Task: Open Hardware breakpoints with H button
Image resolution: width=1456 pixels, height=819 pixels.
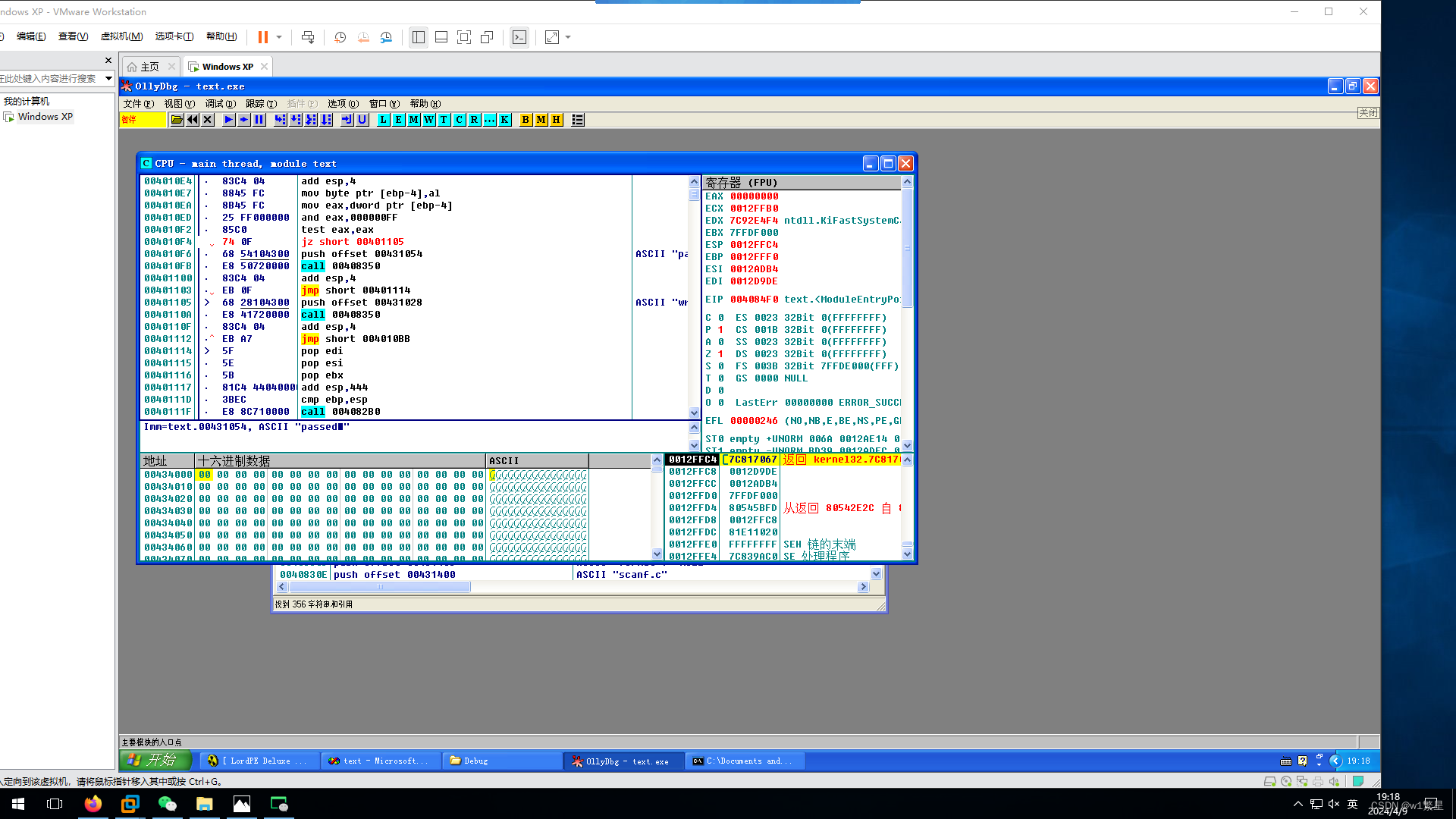Action: pos(556,120)
